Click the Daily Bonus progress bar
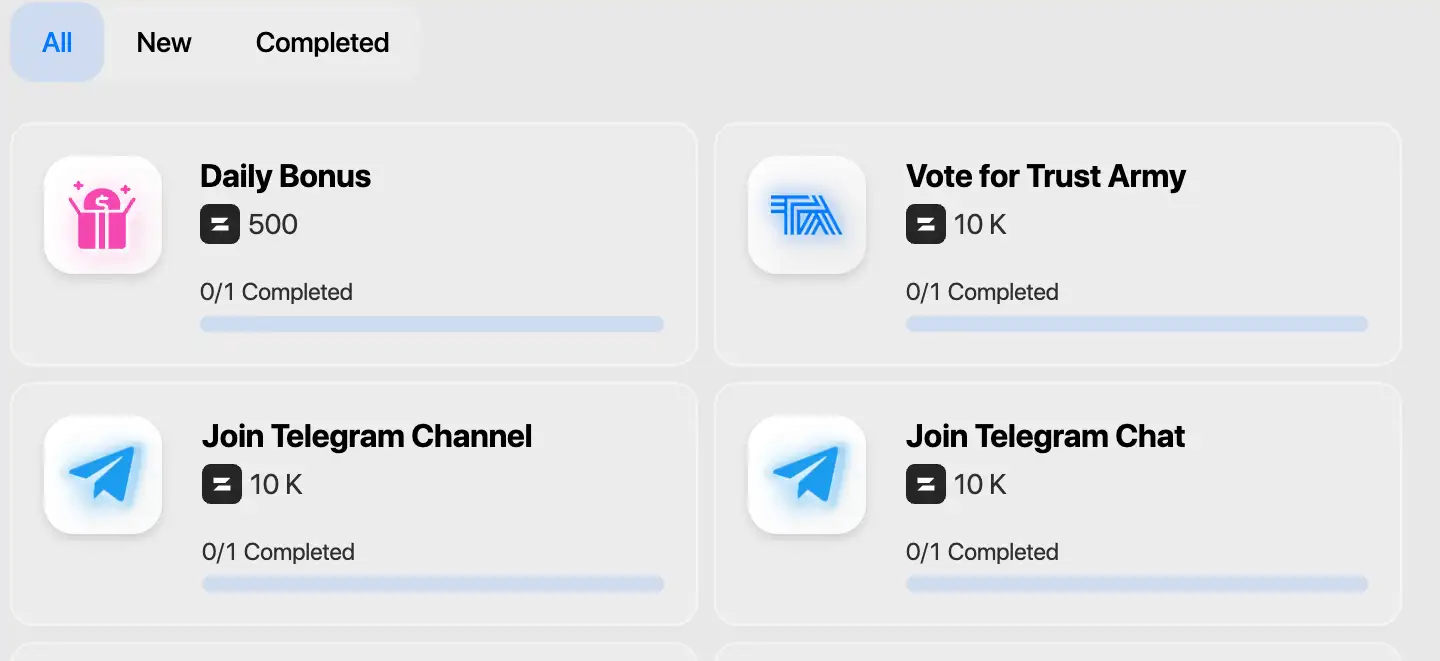The width and height of the screenshot is (1440, 661). pyautogui.click(x=432, y=324)
